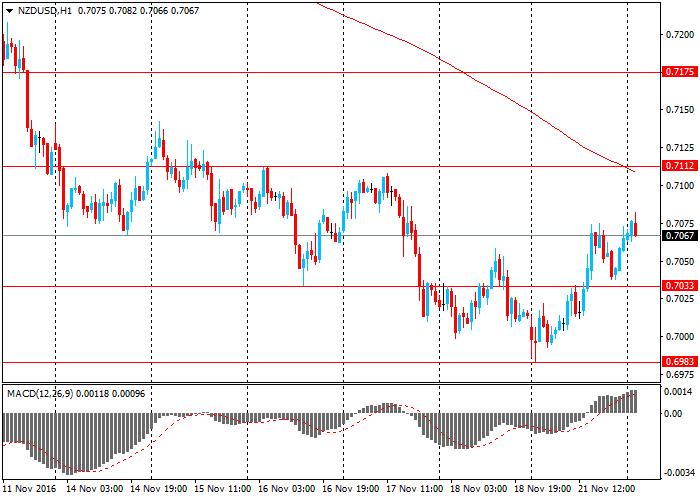Click the 11 Nov 2016 date label
Image resolution: width=700 pixels, height=500 pixels.
(28, 490)
